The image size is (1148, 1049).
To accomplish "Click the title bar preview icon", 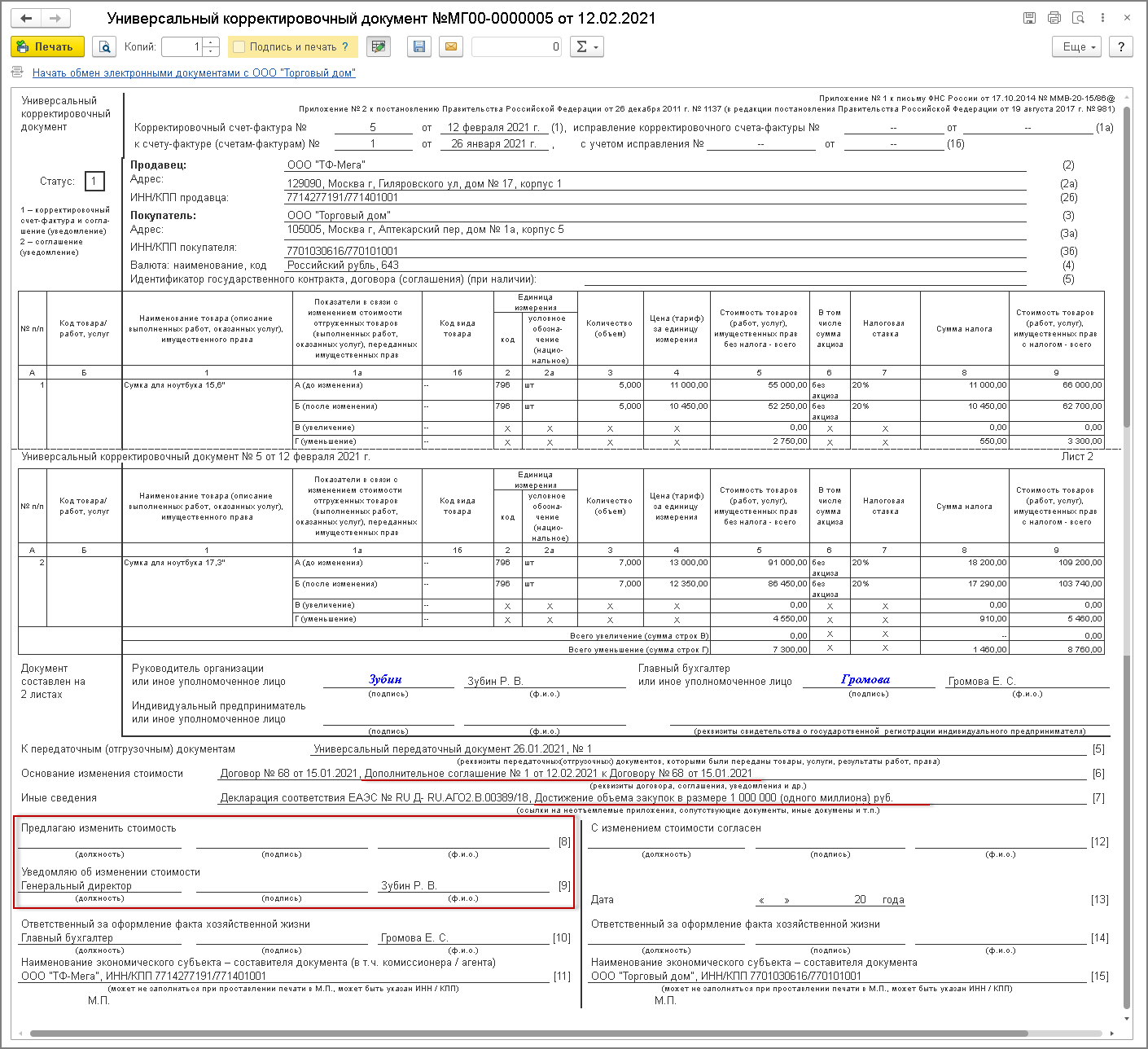I will (1079, 18).
